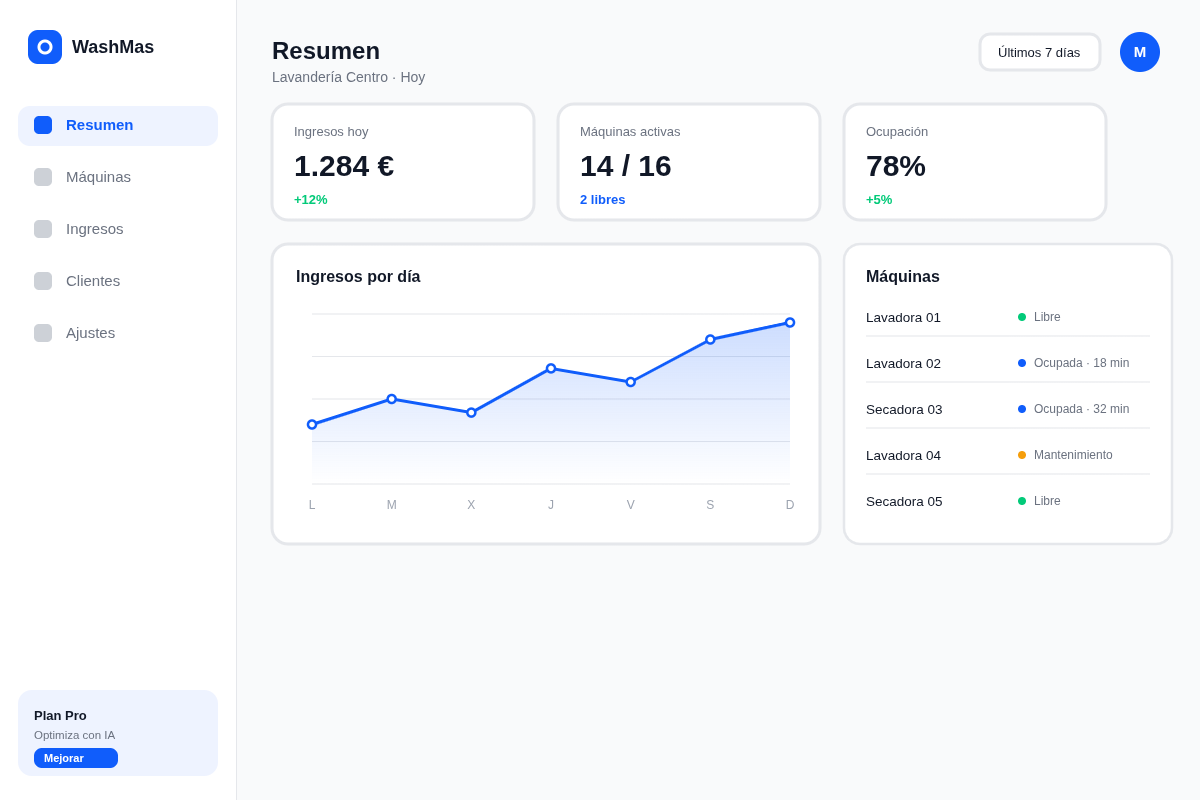Click the chart point for Thursday (J)
This screenshot has width=1200, height=800.
click(551, 368)
